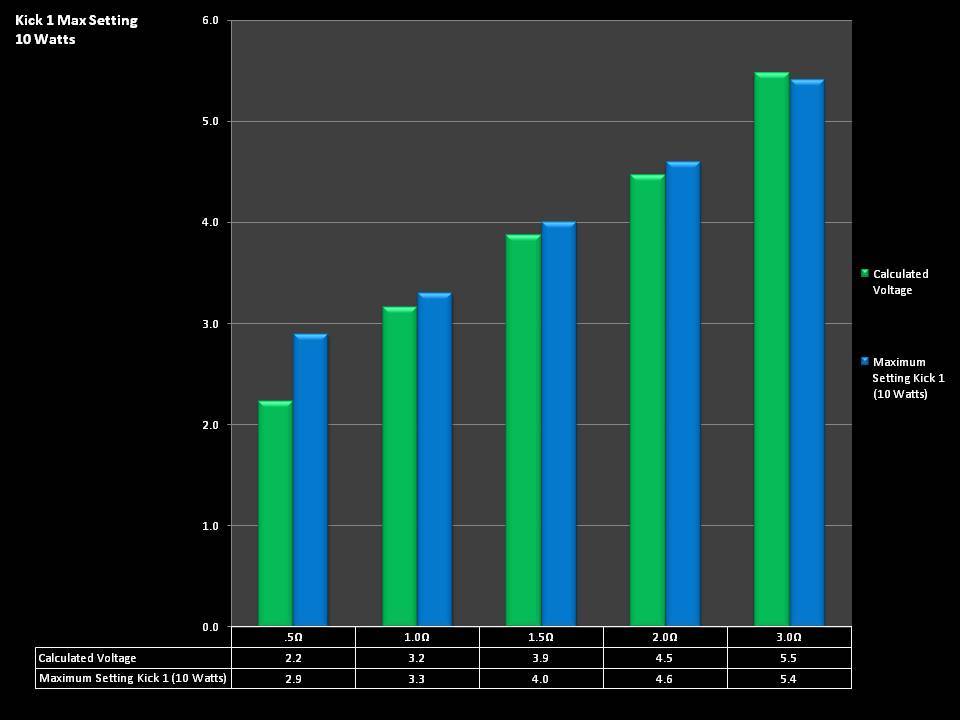The image size is (960, 720).
Task: Click the 3.0Ω category header cell
Action: 789,637
